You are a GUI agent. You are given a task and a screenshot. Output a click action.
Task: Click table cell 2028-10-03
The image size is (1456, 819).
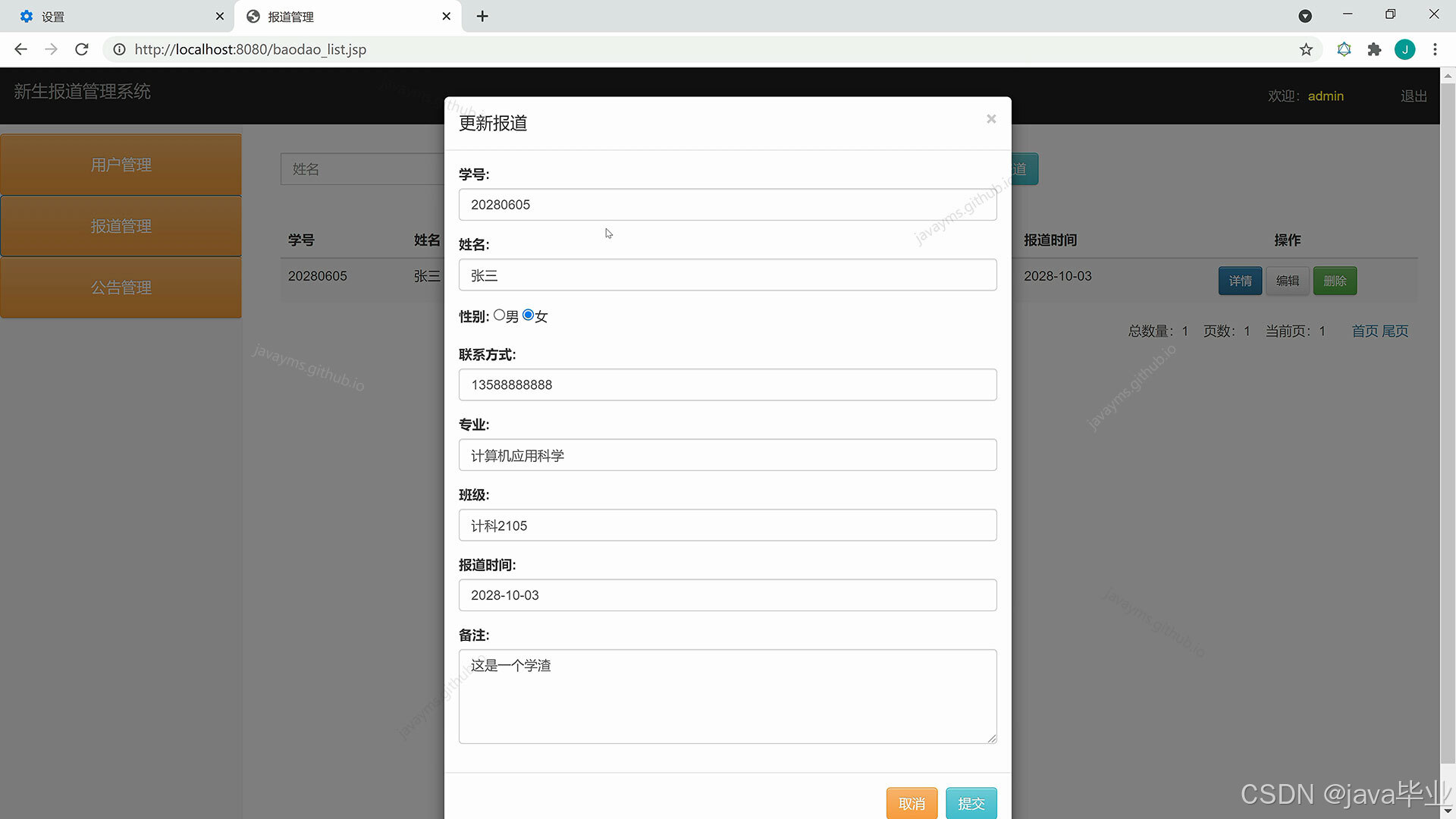(1057, 276)
